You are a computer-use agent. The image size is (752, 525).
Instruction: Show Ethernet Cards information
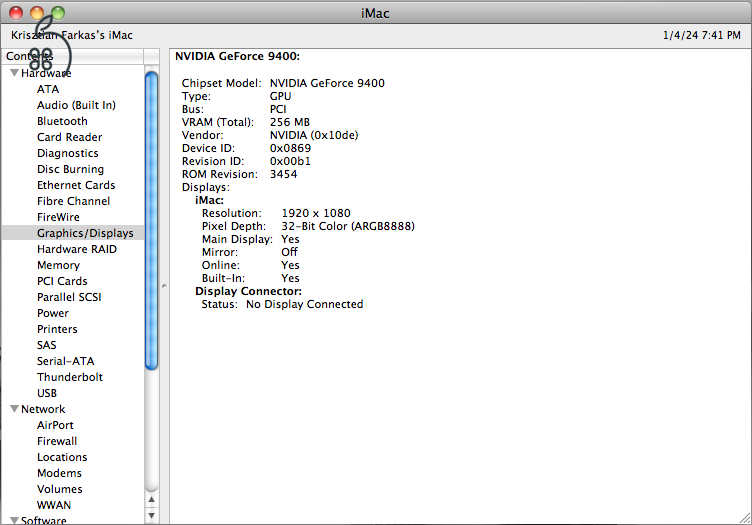click(x=76, y=185)
